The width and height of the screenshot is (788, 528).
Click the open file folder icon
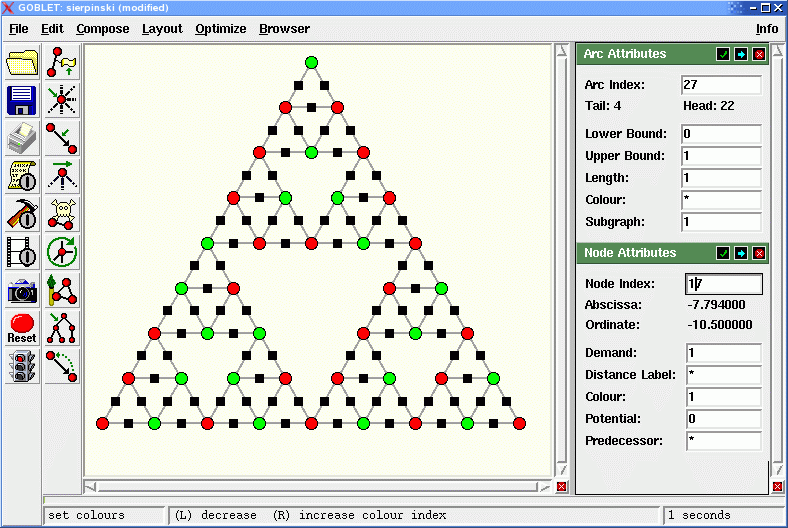tap(22, 63)
